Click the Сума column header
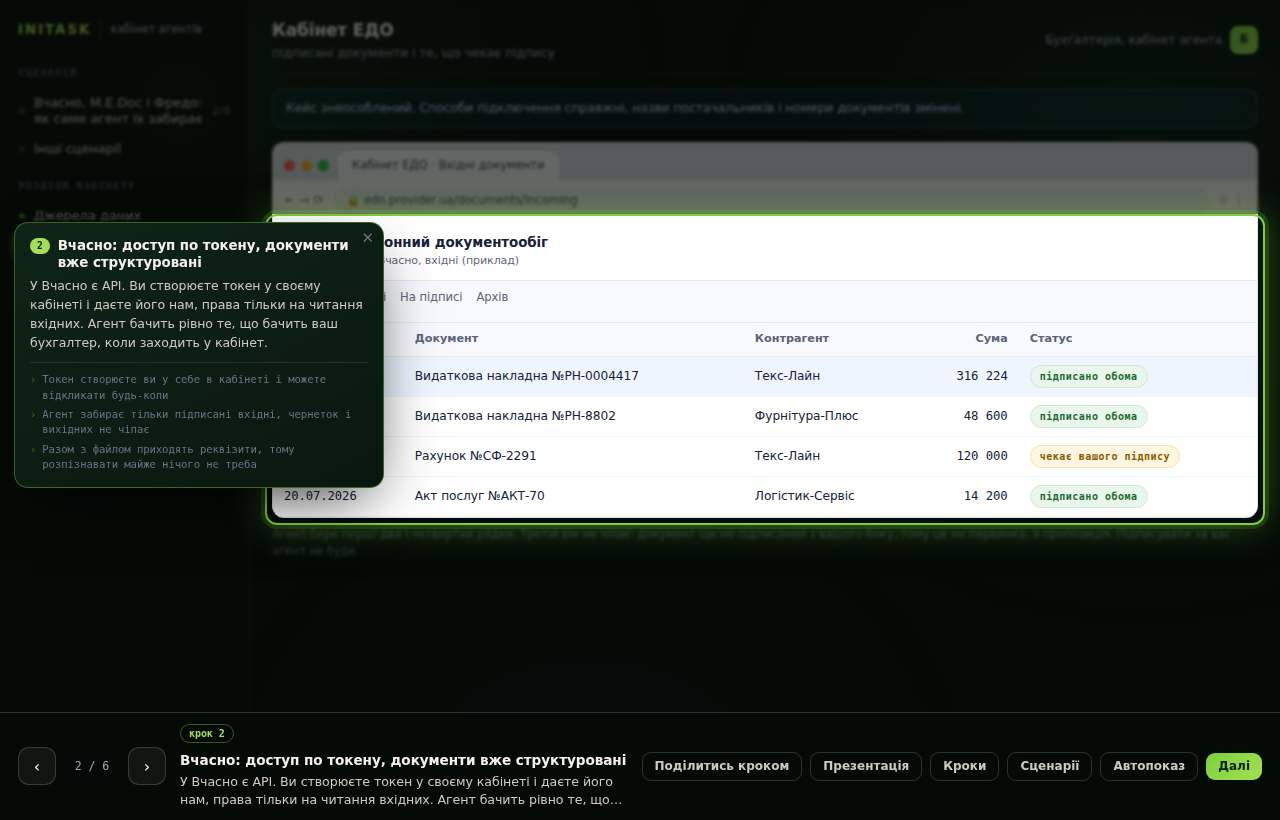 tap(991, 338)
